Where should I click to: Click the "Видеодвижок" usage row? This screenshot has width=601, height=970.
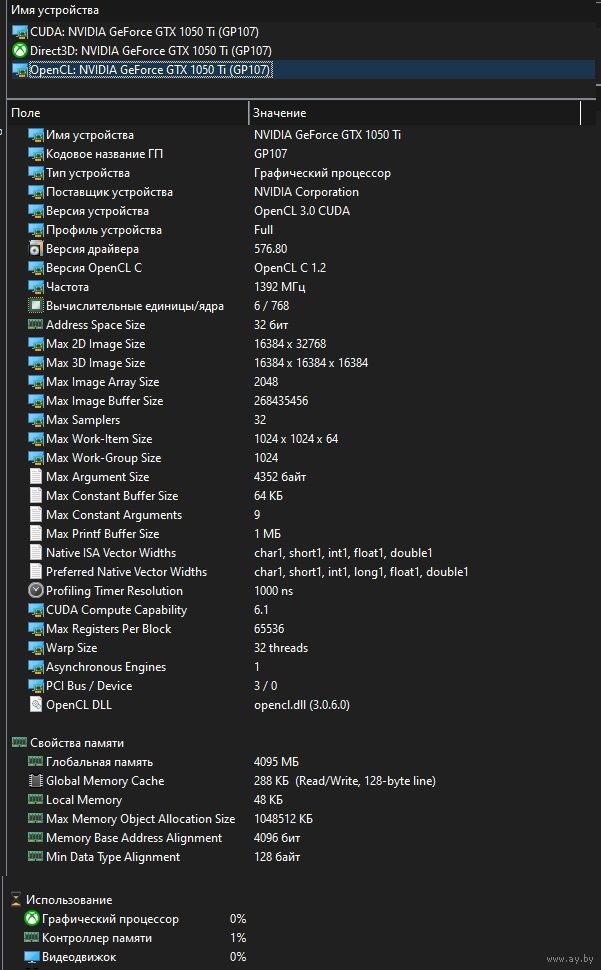click(79, 957)
